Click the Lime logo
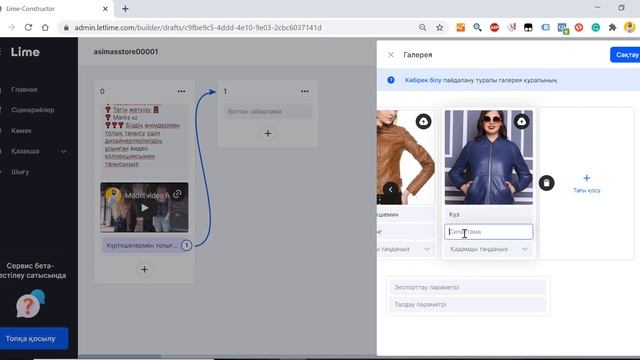The image size is (640, 360). click(x=25, y=52)
